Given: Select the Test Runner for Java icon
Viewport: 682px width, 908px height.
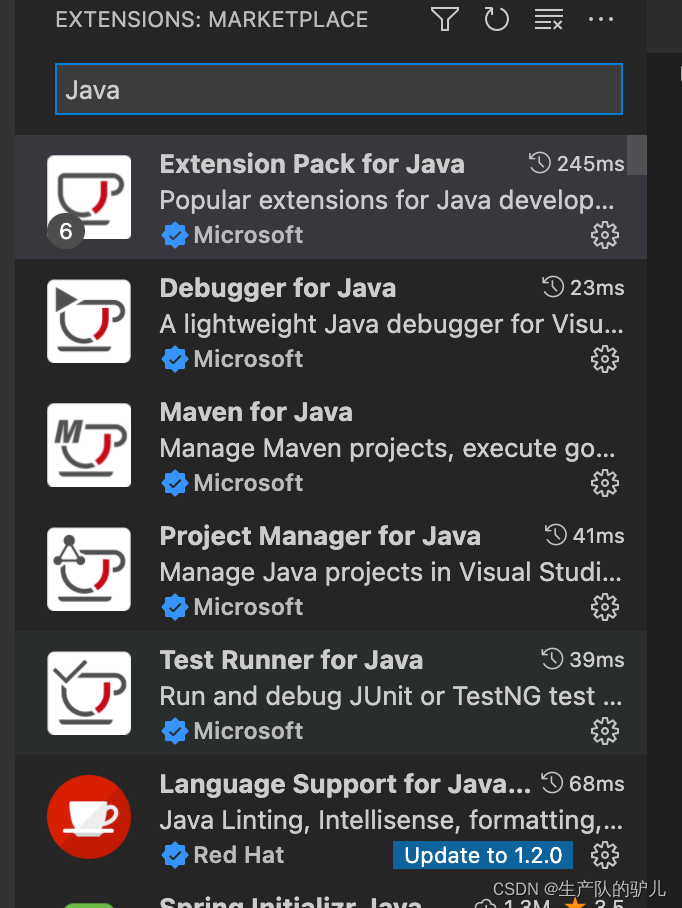Looking at the screenshot, I should 89,692.
